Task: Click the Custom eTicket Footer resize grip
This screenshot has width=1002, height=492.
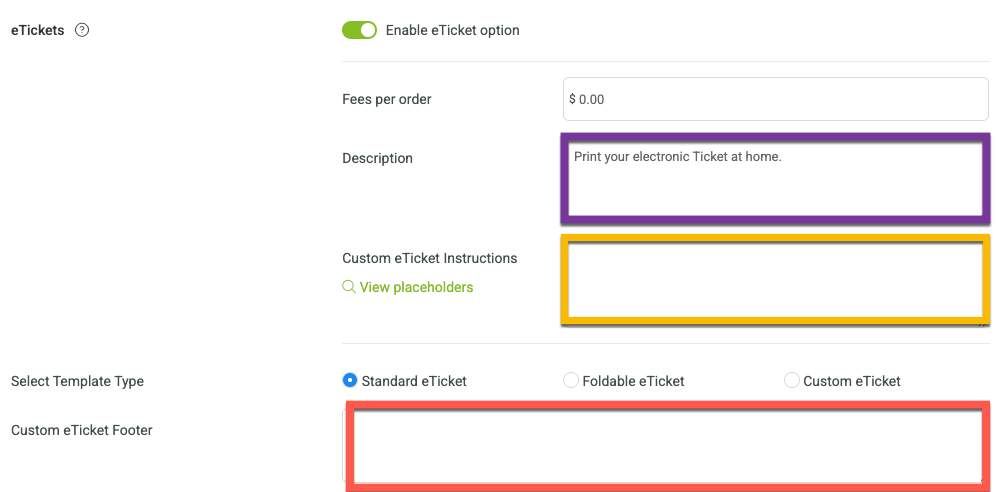Action: pyautogui.click(x=982, y=477)
